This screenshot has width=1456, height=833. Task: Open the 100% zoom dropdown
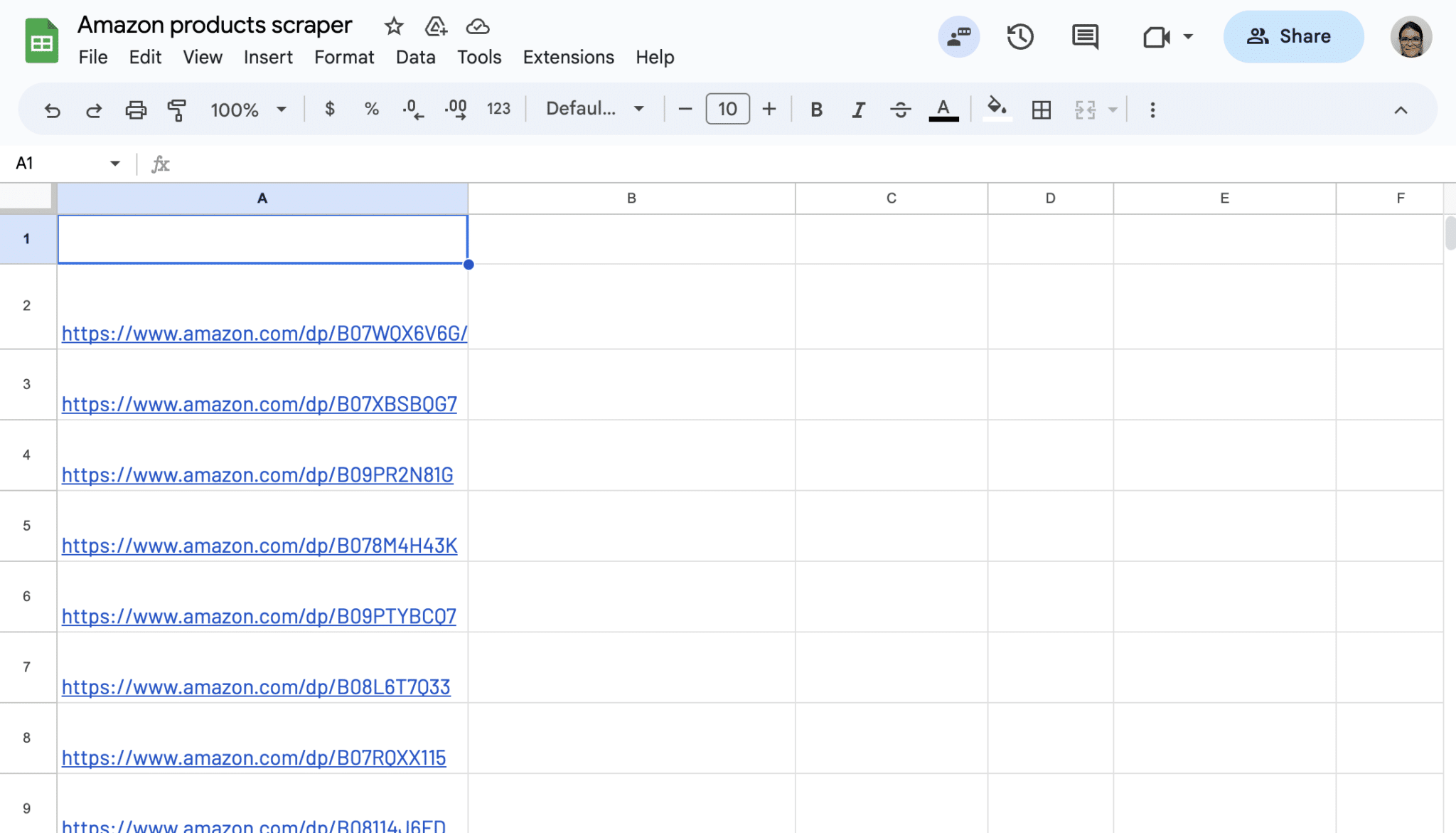tap(248, 110)
